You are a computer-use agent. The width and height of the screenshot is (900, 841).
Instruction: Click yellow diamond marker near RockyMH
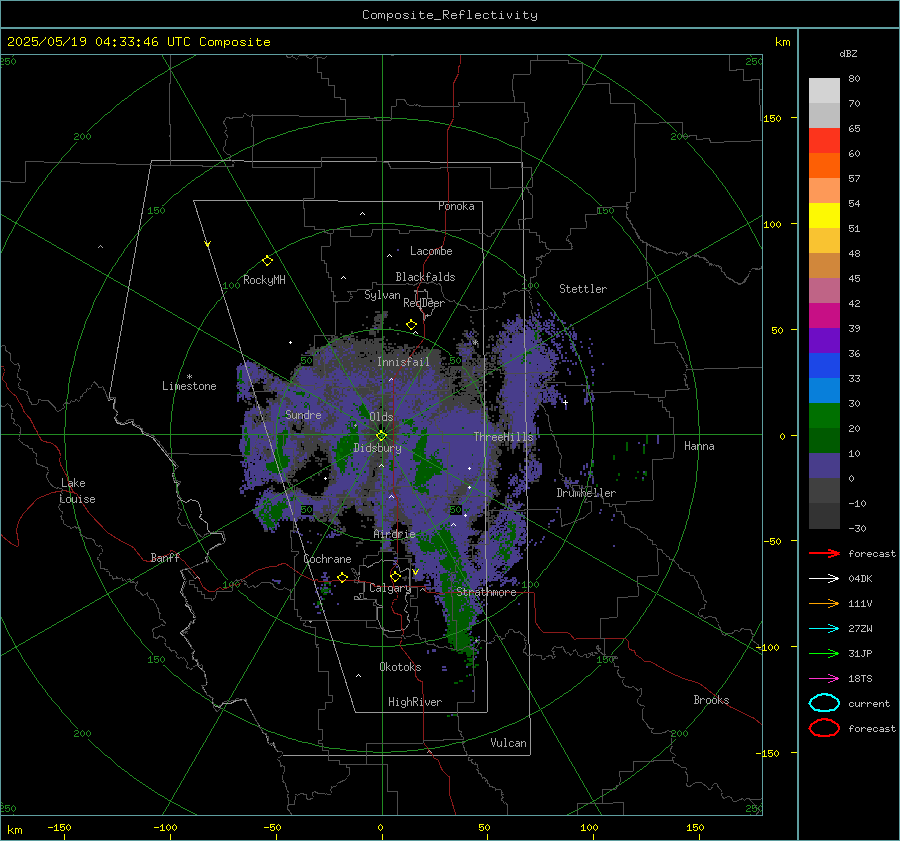coord(267,261)
